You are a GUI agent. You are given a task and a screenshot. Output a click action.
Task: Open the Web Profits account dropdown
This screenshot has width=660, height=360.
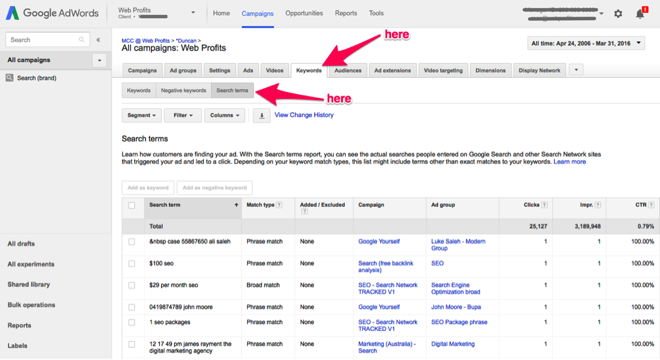click(x=193, y=13)
